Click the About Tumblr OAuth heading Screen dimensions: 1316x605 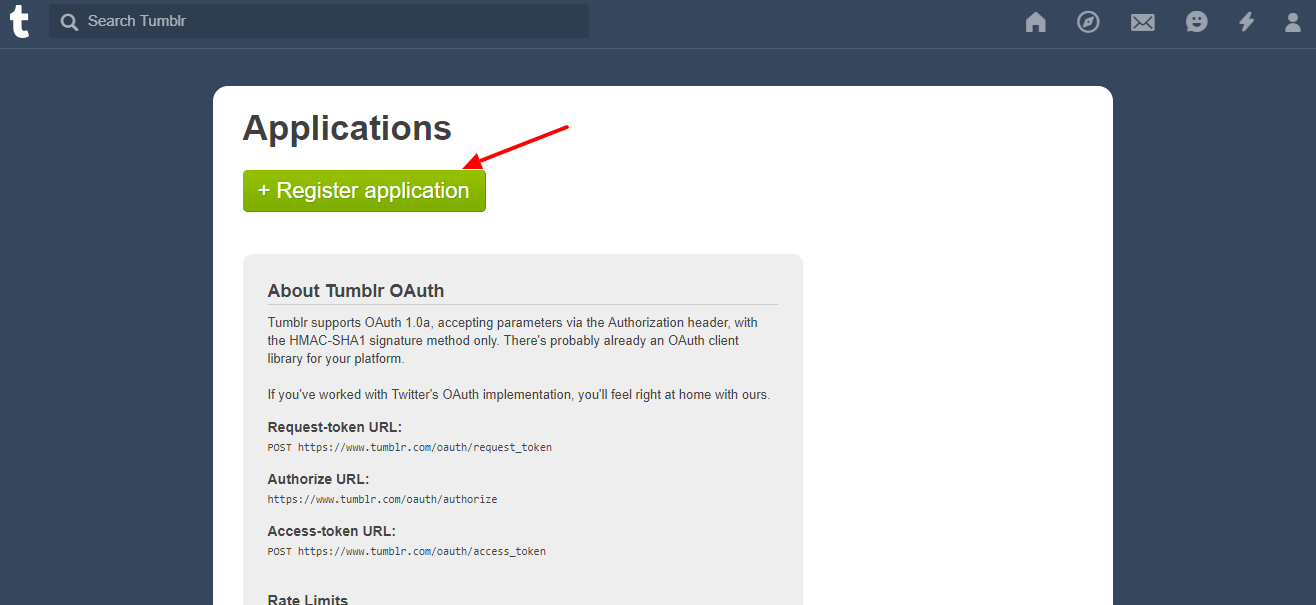pos(356,291)
